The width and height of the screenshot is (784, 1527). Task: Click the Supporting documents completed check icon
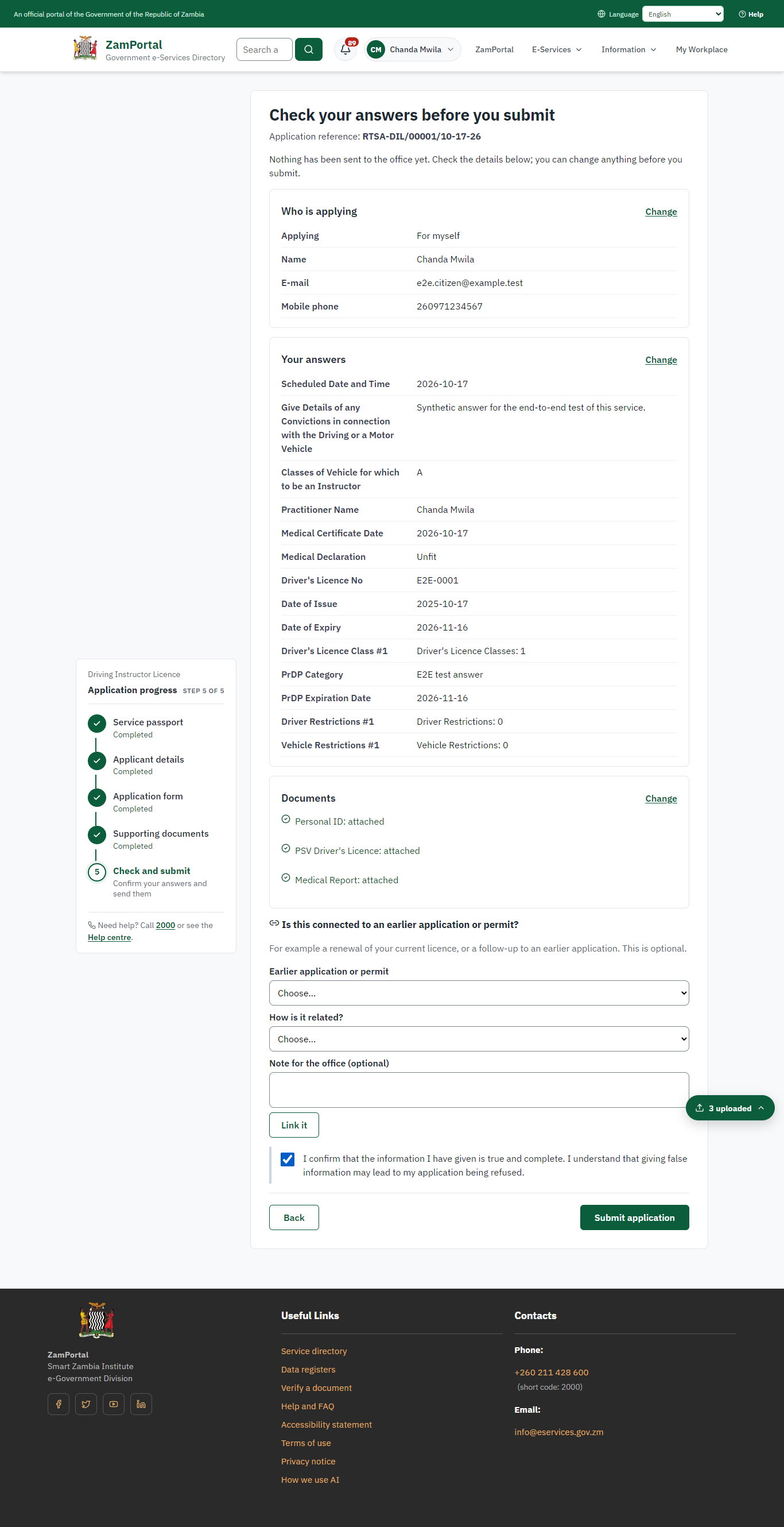(x=96, y=834)
